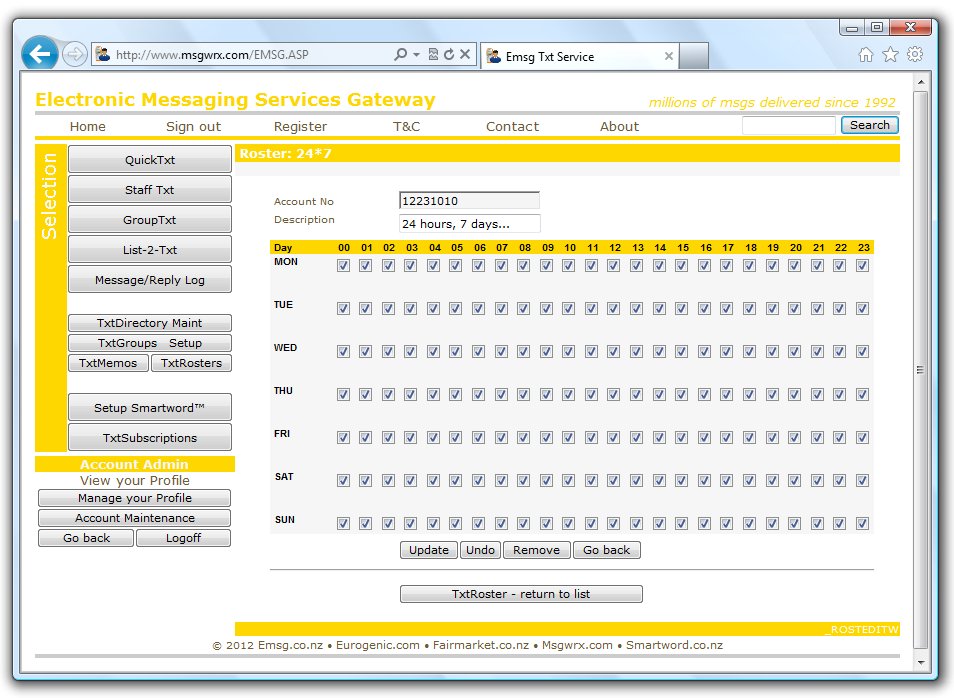This screenshot has width=954, height=698.
Task: Disable the FRI 12 hour checkbox
Action: pyautogui.click(x=614, y=438)
